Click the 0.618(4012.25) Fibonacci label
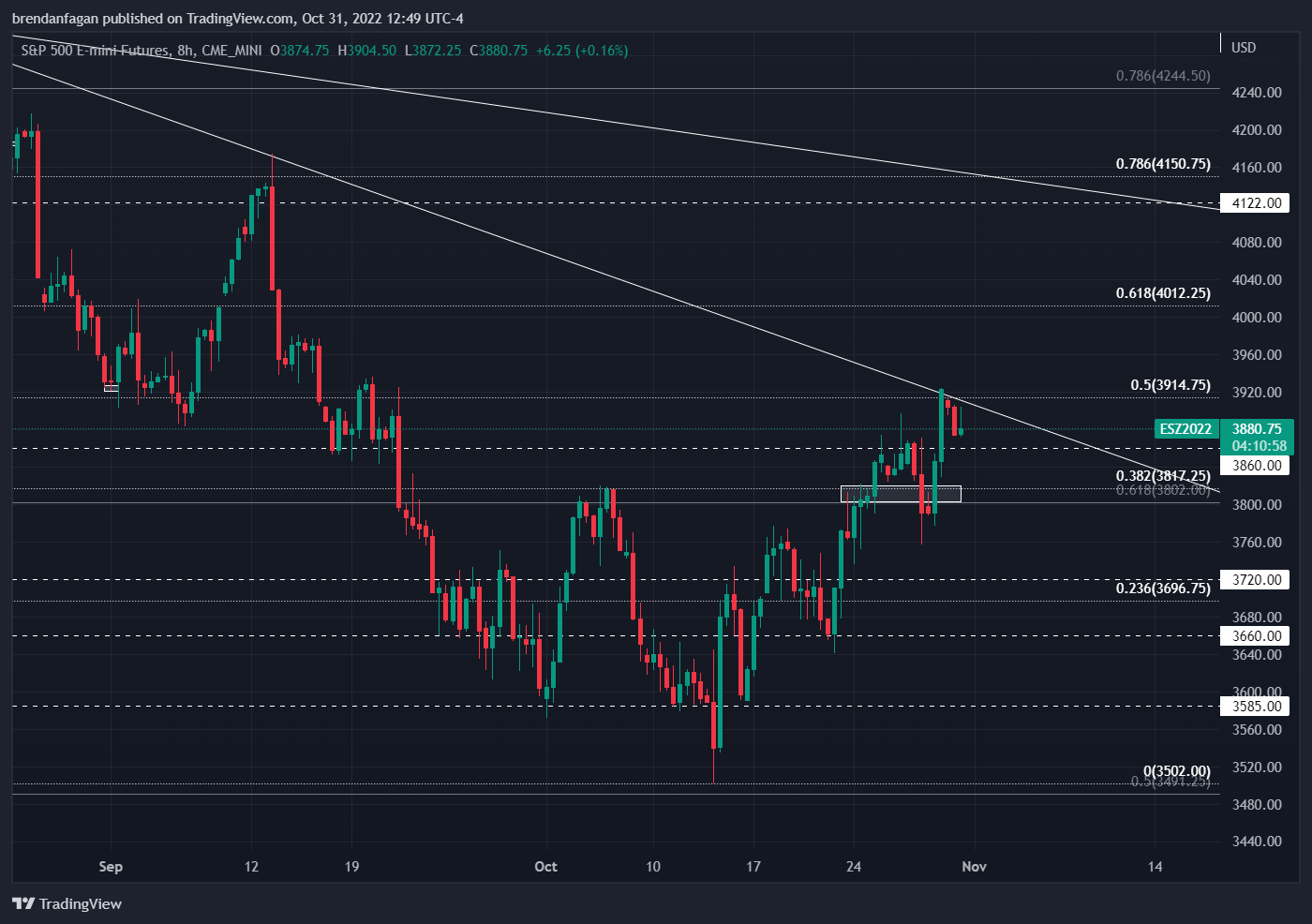The image size is (1312, 924). (x=1163, y=293)
